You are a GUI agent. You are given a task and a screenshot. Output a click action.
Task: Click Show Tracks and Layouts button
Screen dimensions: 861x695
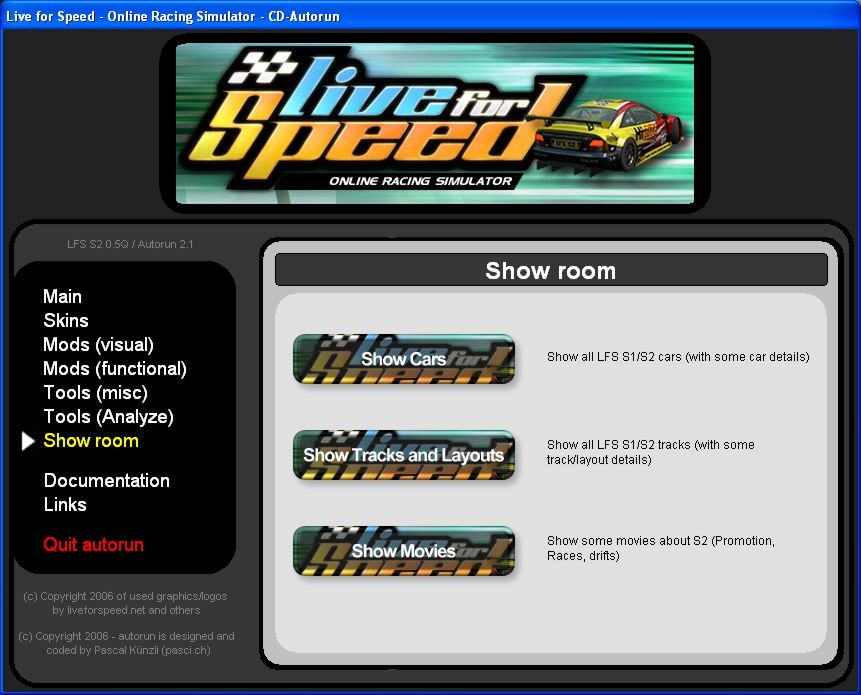click(404, 455)
